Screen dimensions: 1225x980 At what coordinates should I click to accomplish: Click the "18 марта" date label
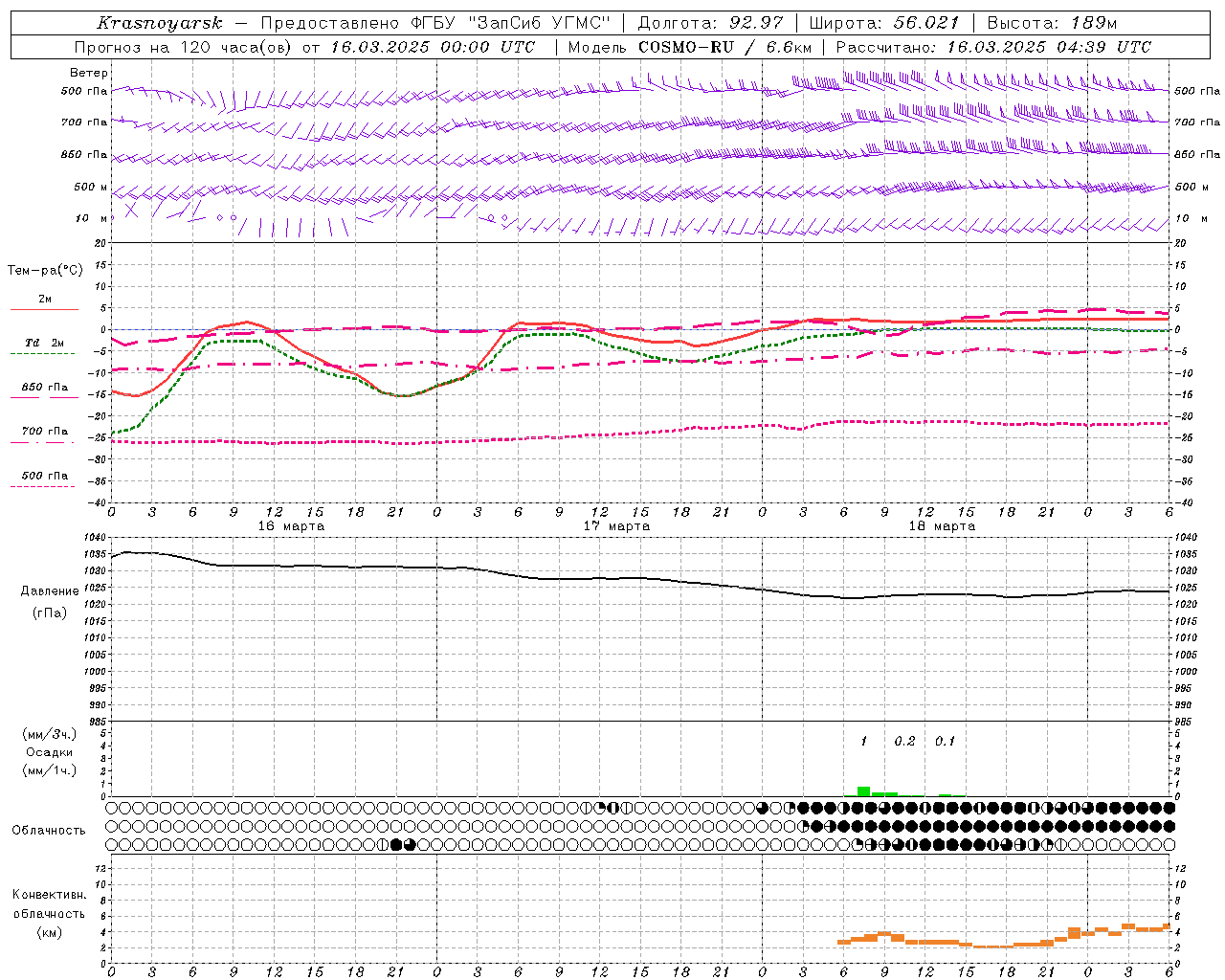pyautogui.click(x=942, y=526)
